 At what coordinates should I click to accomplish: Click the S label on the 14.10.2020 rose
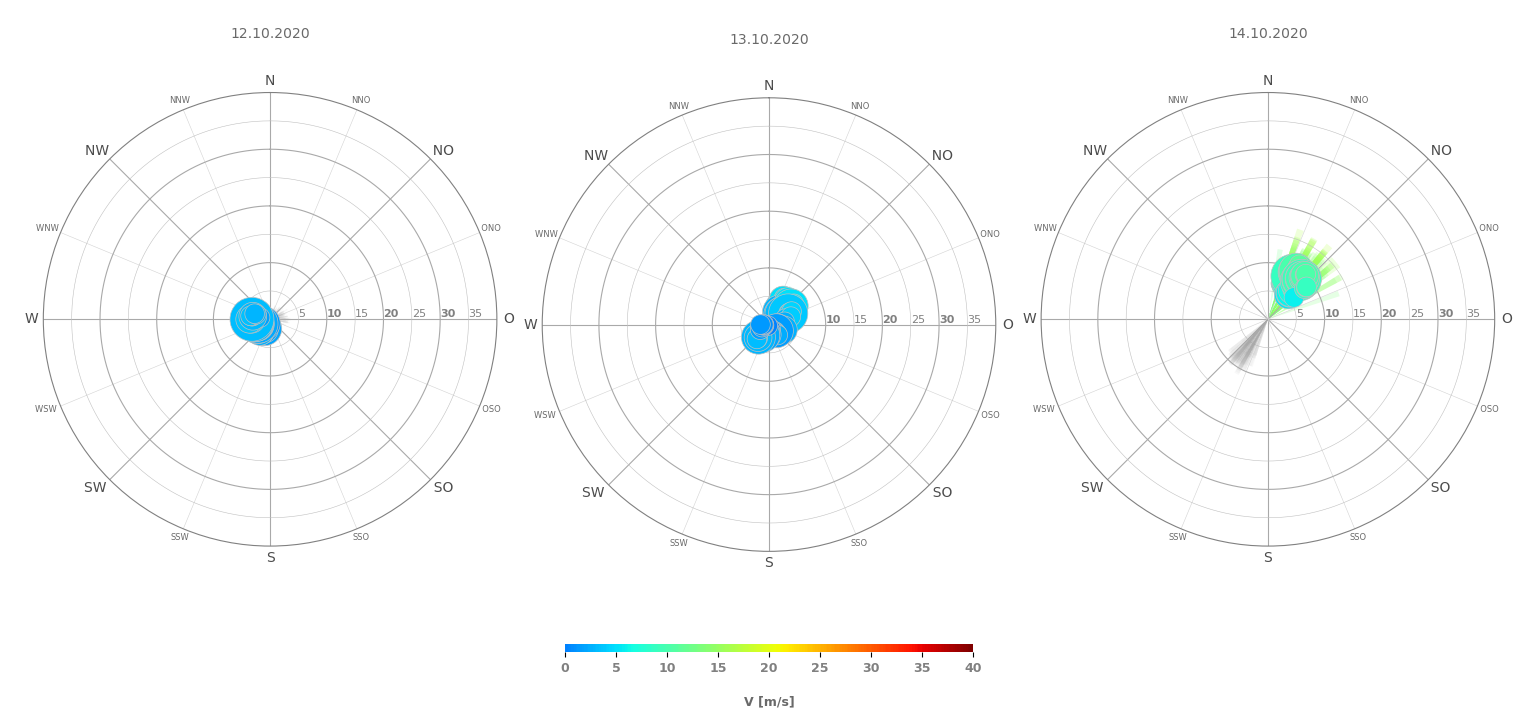(1268, 557)
